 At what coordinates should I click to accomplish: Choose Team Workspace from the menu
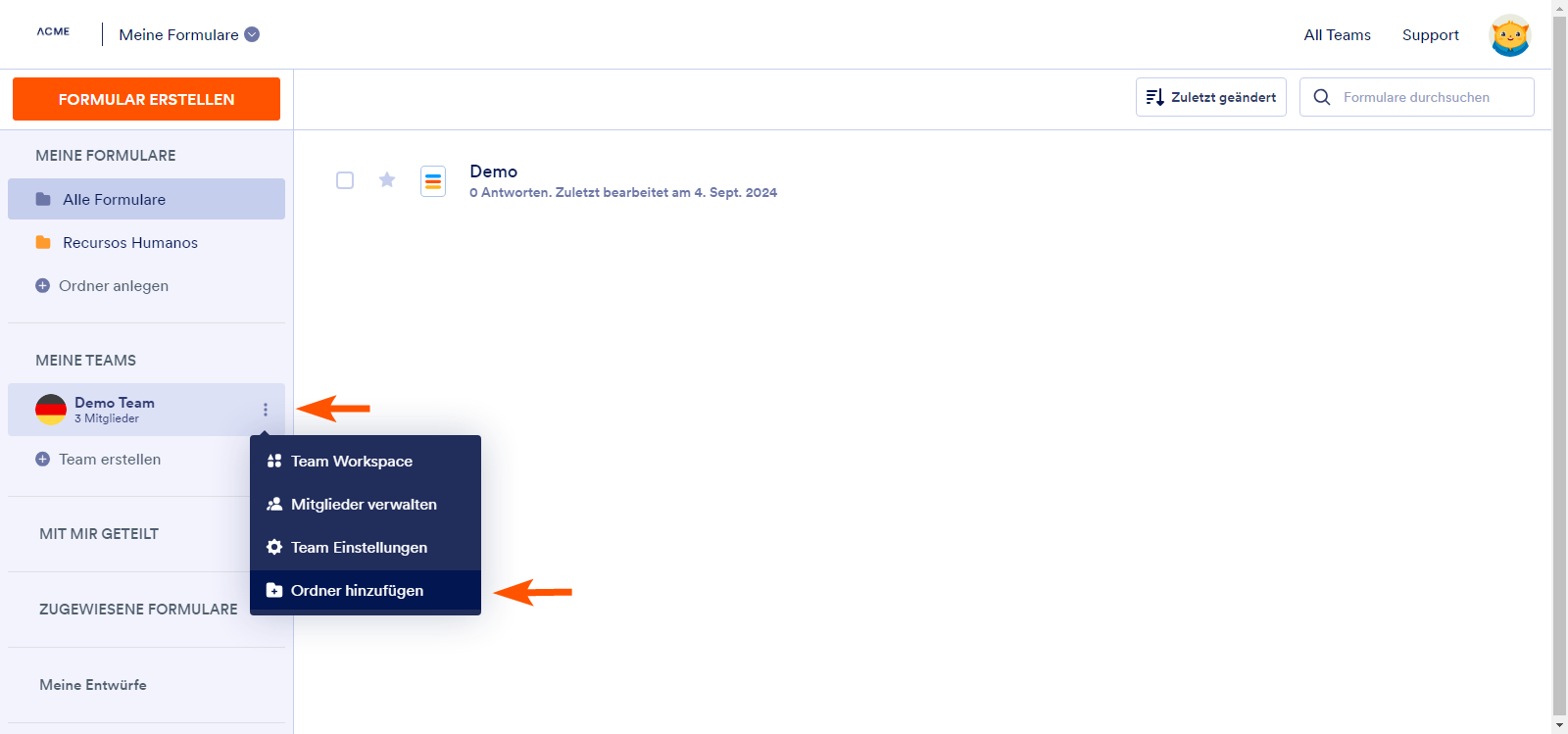(x=366, y=461)
